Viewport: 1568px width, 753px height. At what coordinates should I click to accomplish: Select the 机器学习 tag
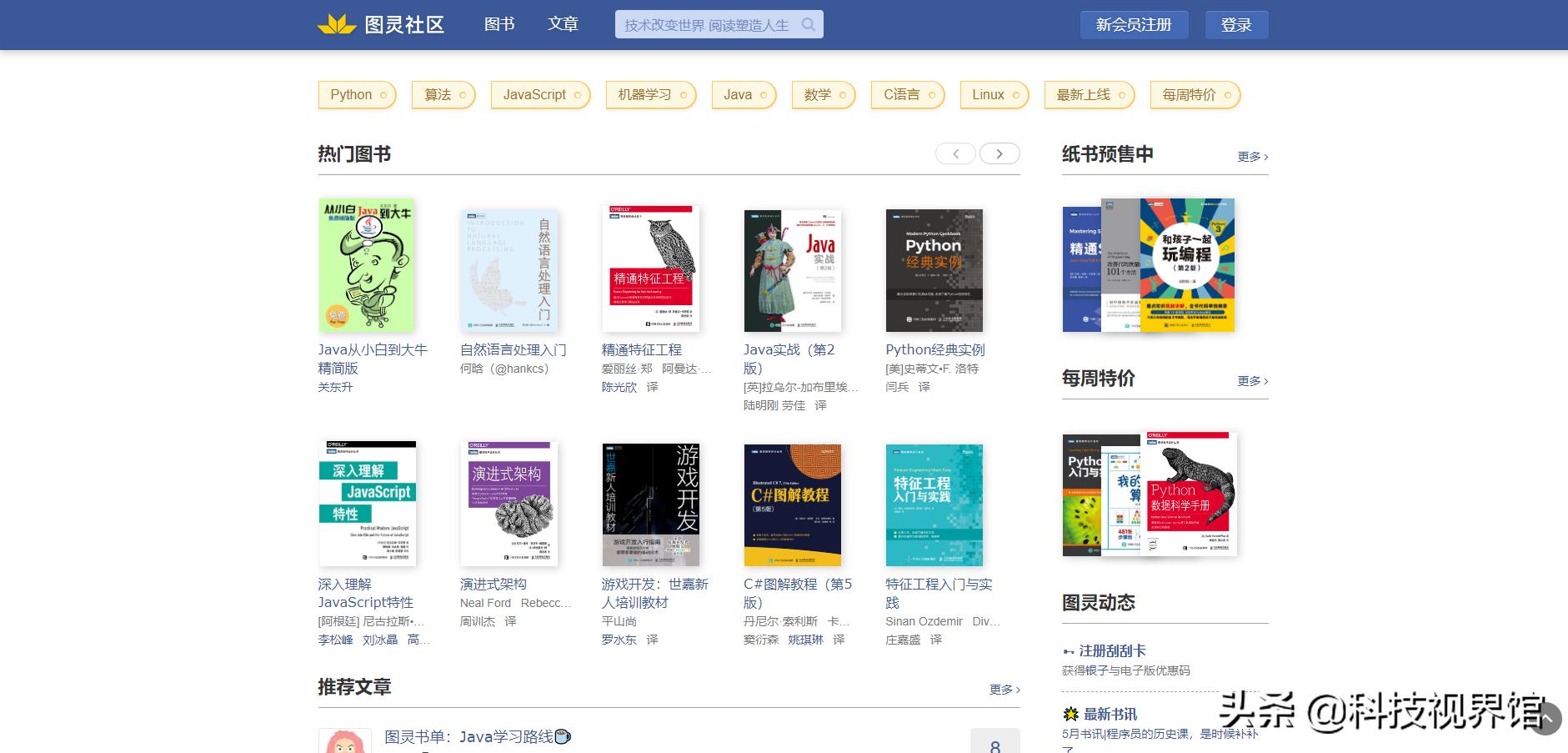click(651, 95)
